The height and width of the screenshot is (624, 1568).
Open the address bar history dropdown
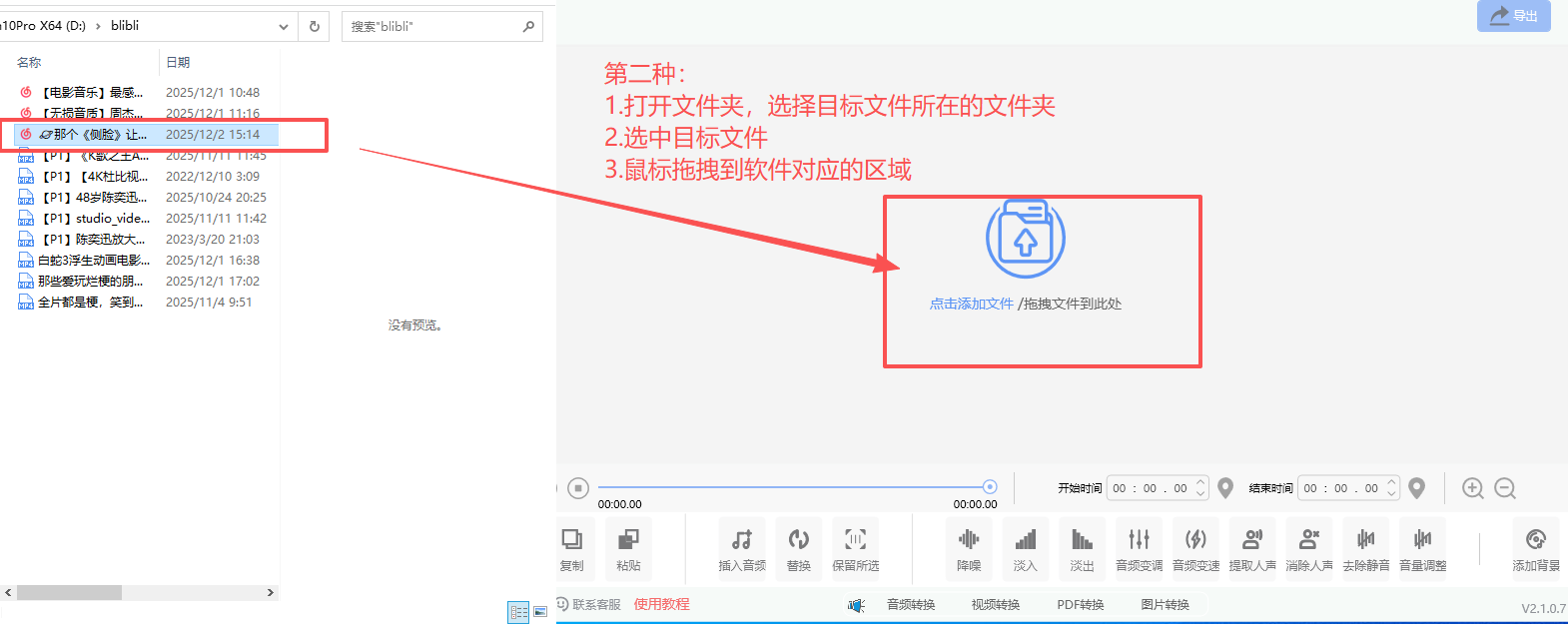[x=284, y=26]
